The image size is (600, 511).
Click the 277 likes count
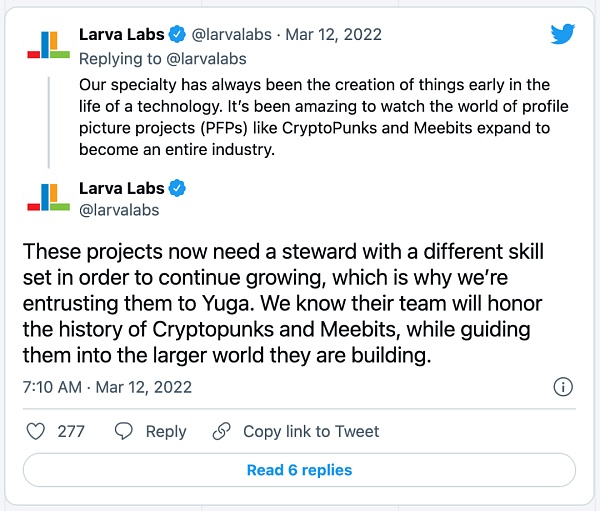point(71,431)
